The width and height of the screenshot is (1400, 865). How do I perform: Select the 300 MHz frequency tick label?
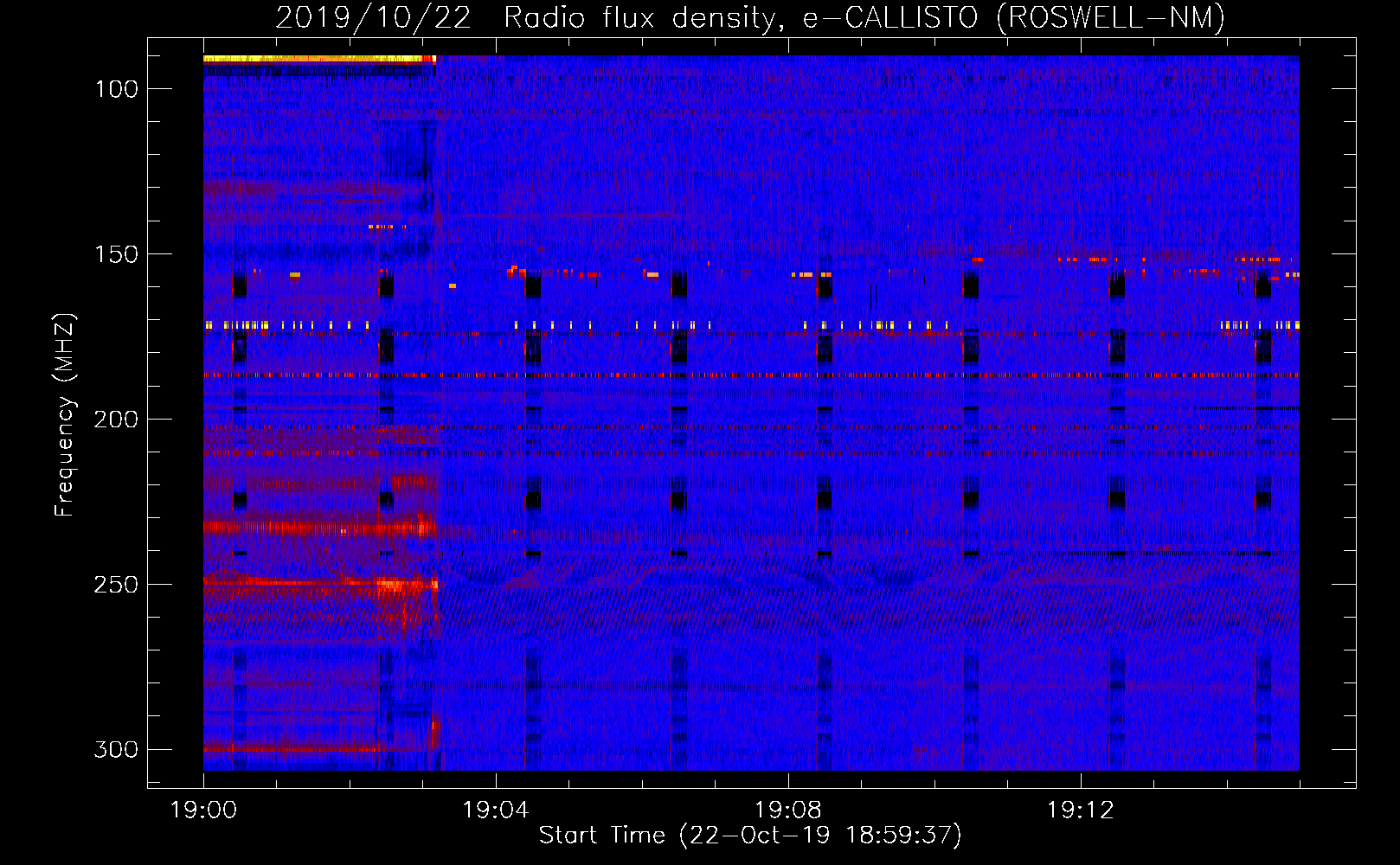point(116,749)
